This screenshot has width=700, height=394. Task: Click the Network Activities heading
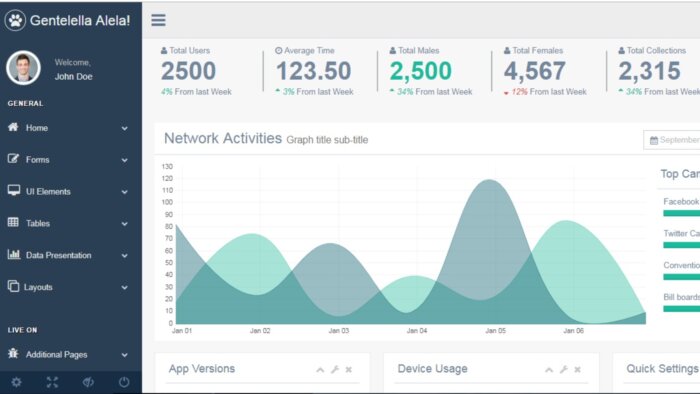click(223, 138)
